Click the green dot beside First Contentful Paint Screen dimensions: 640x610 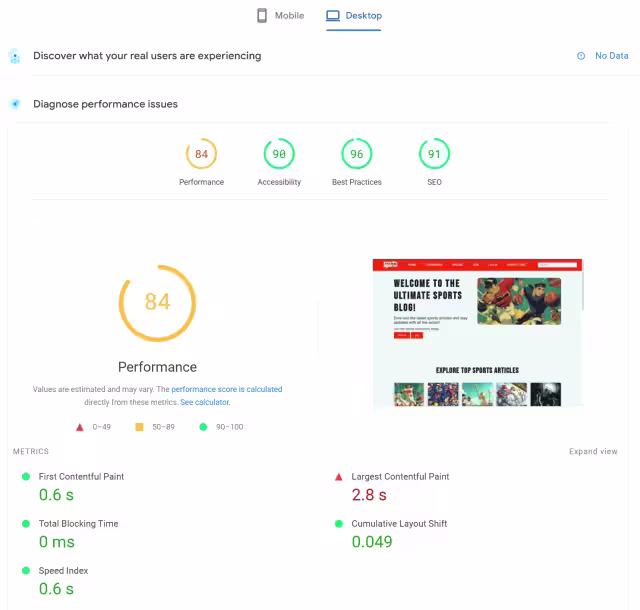coord(26,476)
